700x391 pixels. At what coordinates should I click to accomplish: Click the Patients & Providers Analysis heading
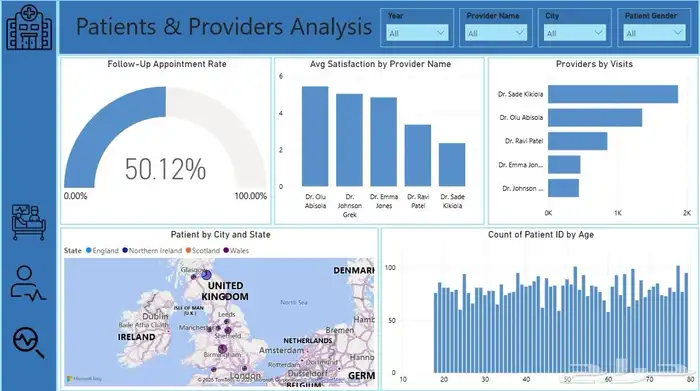(x=224, y=27)
